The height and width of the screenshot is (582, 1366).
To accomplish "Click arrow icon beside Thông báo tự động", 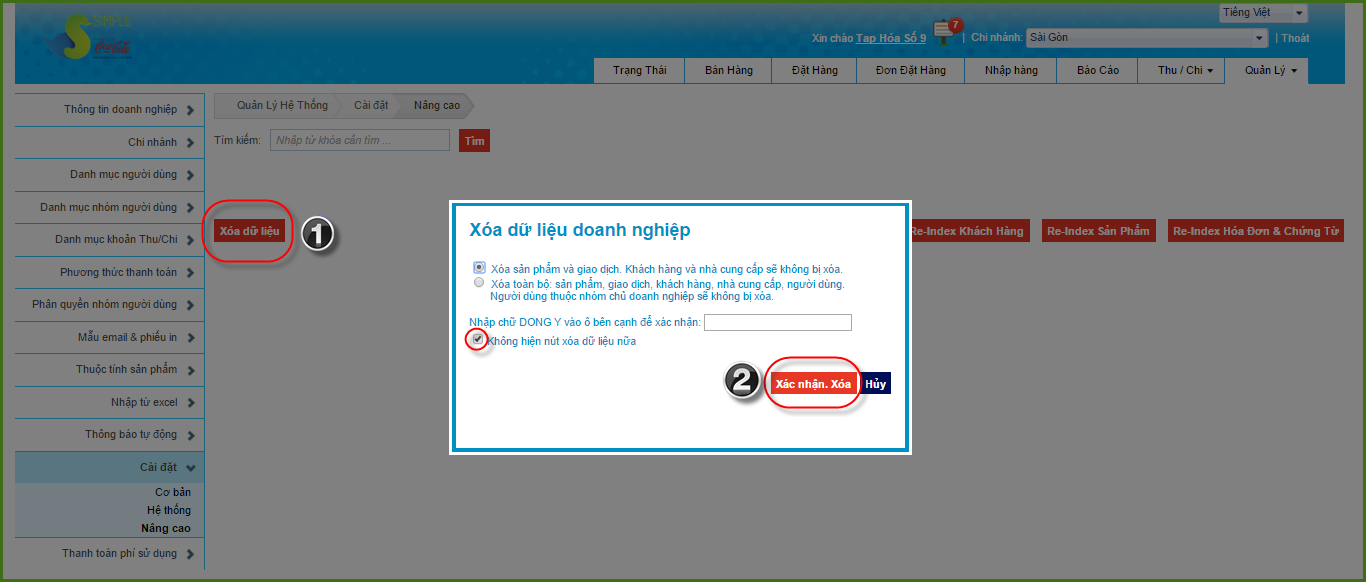I will click(190, 436).
